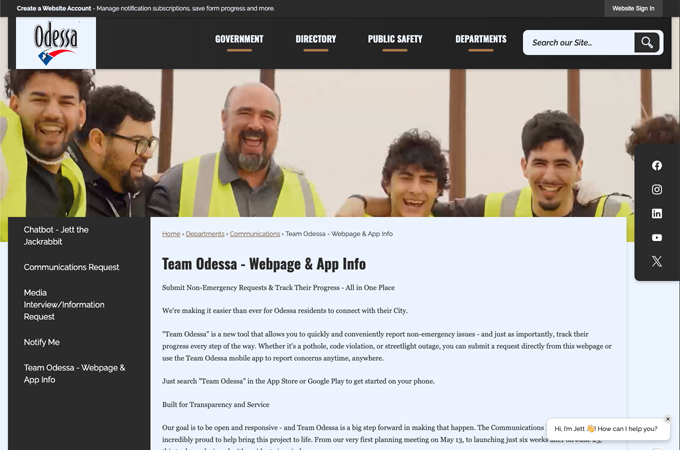Screen dimensions: 680x450
Task: Click into the Search our Site field
Action: pyautogui.click(x=580, y=42)
